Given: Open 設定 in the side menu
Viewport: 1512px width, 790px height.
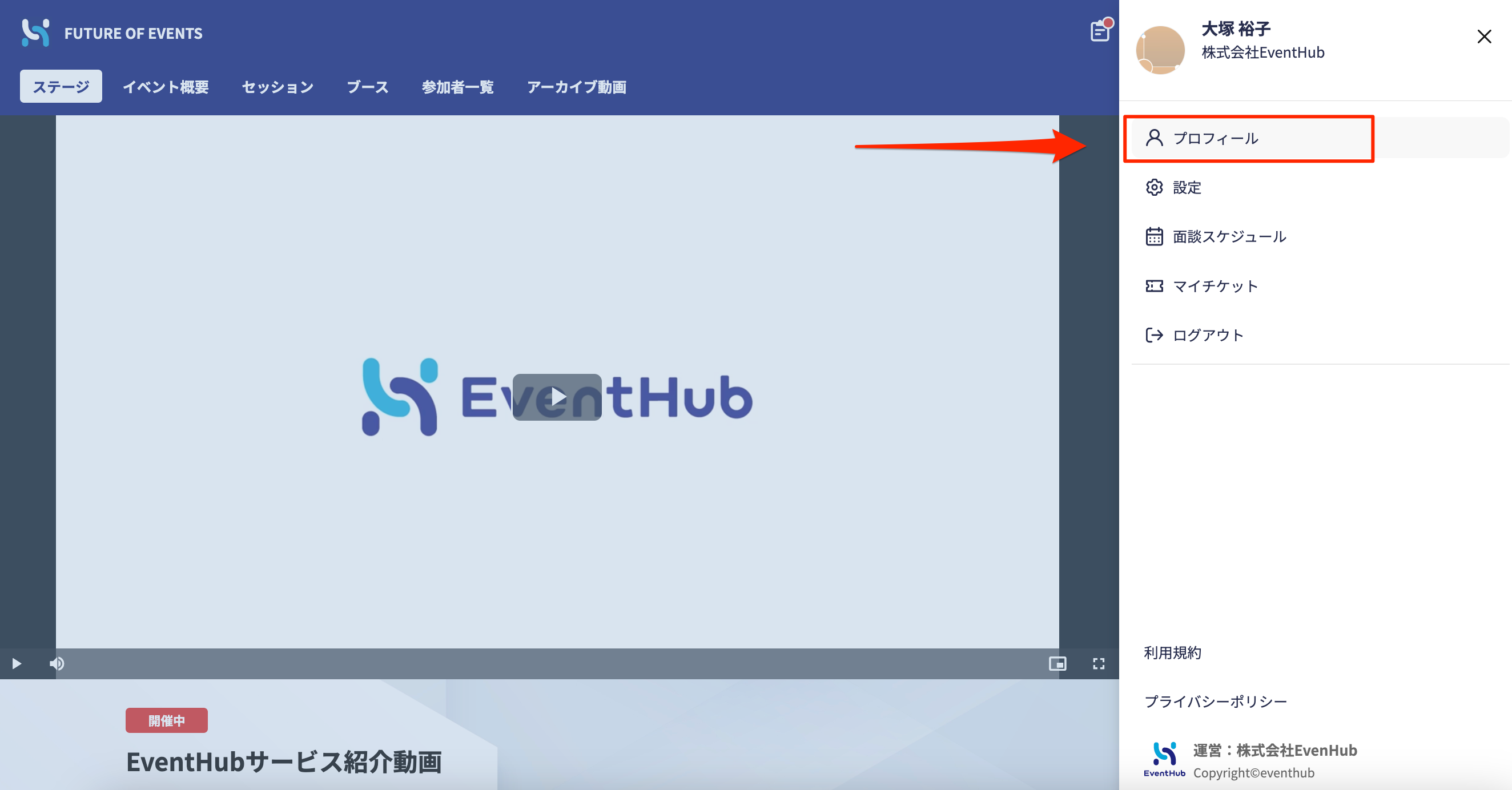Looking at the screenshot, I should 1186,188.
